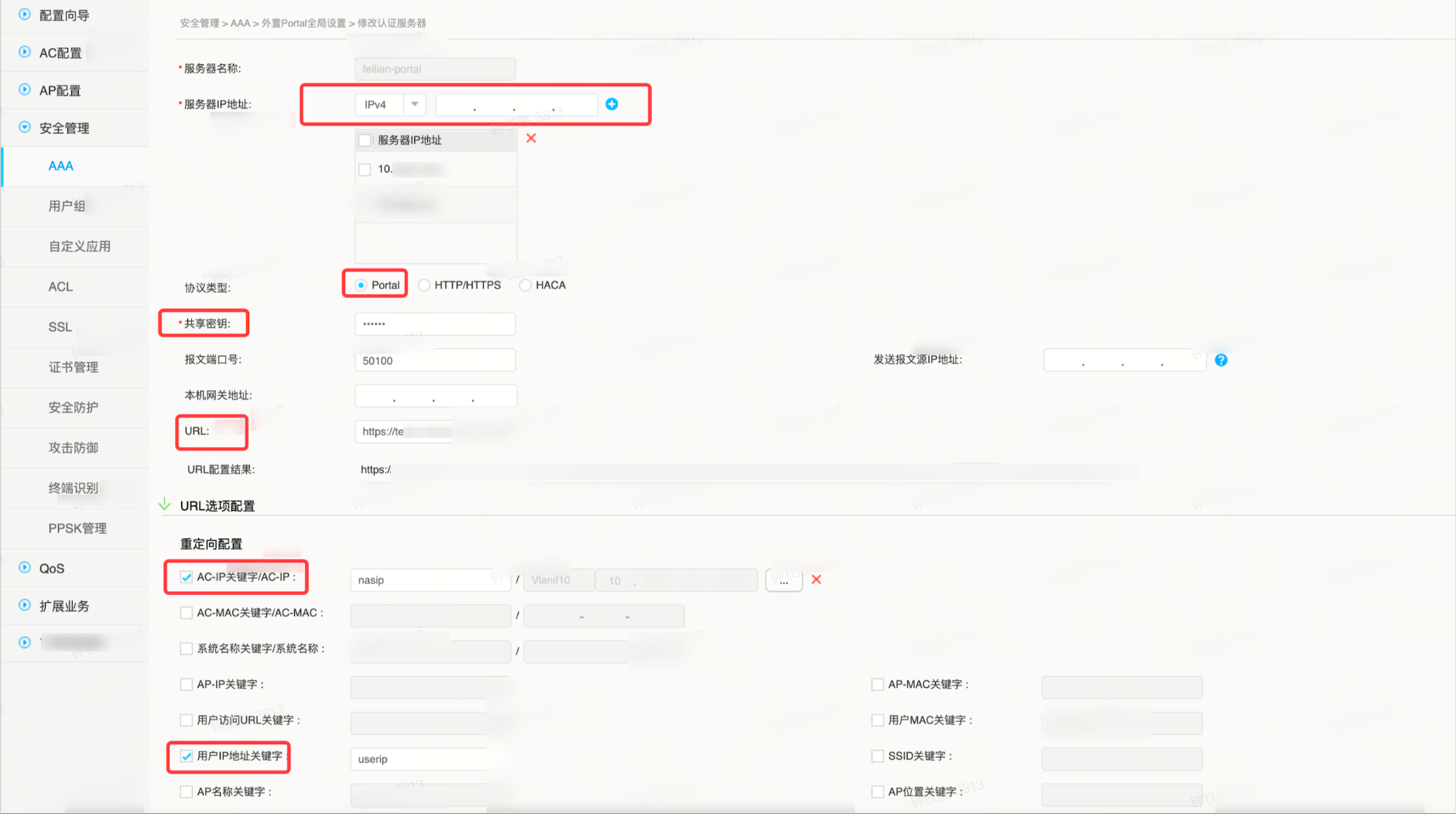Open the blue help icon beside source IP address
The width and height of the screenshot is (1456, 814).
[1221, 360]
